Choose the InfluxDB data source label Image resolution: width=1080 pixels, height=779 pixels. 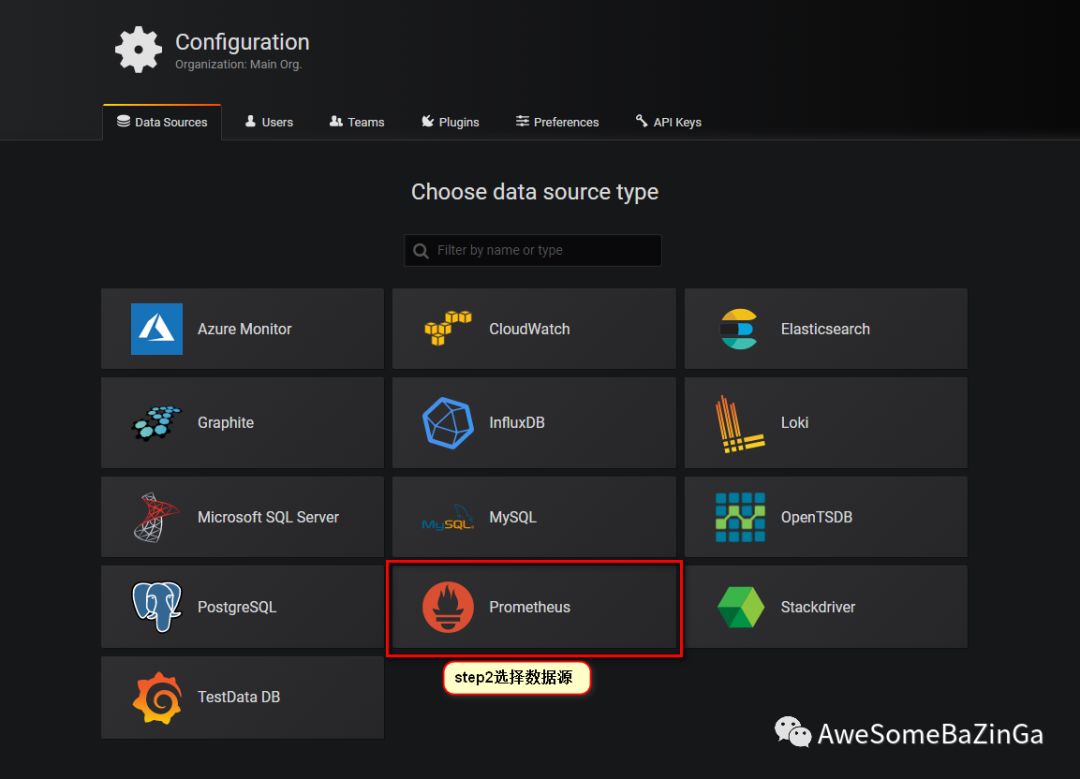(517, 423)
